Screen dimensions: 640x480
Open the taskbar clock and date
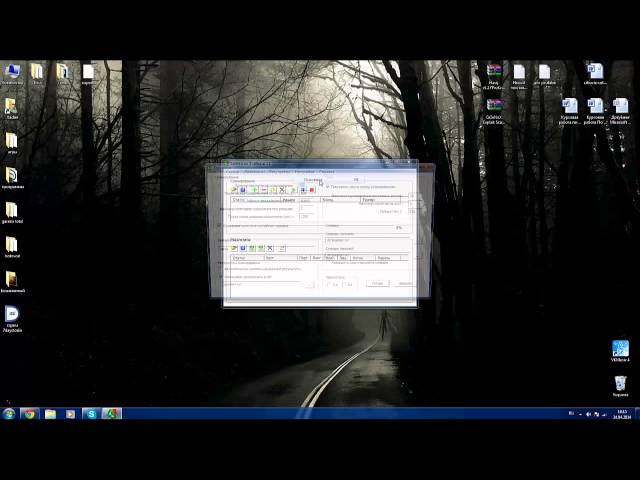[x=621, y=414]
